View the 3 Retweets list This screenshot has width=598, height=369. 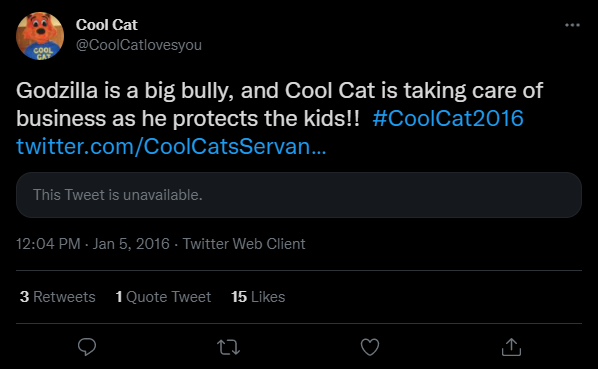[x=58, y=297]
